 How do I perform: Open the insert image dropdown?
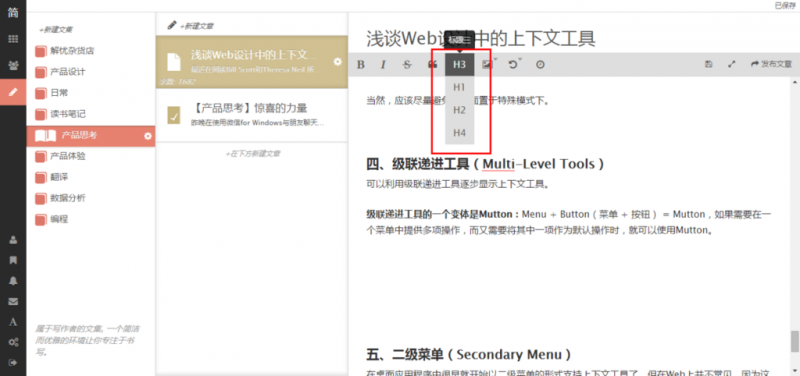pyautogui.click(x=488, y=64)
